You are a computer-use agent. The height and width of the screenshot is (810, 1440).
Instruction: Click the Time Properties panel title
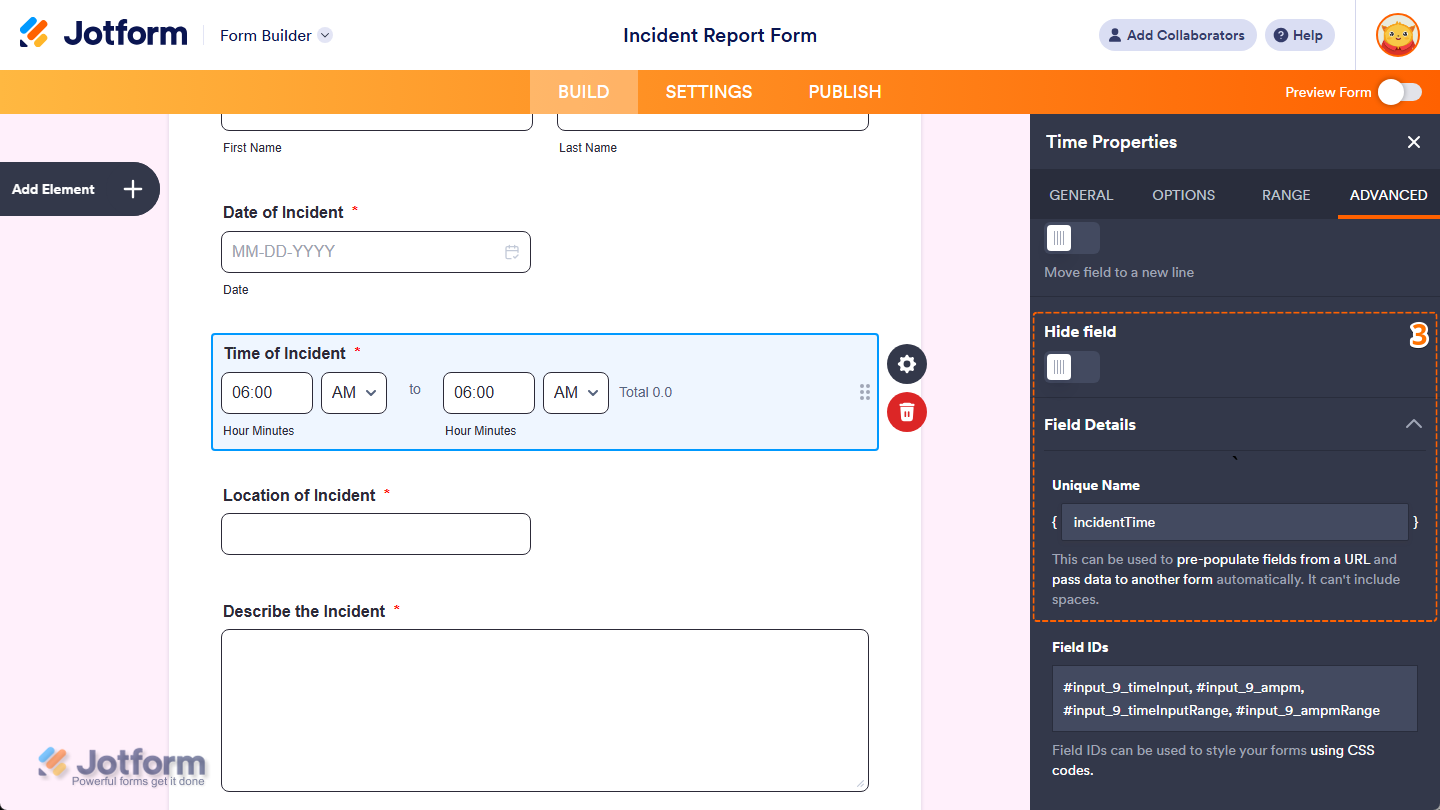pos(1112,142)
